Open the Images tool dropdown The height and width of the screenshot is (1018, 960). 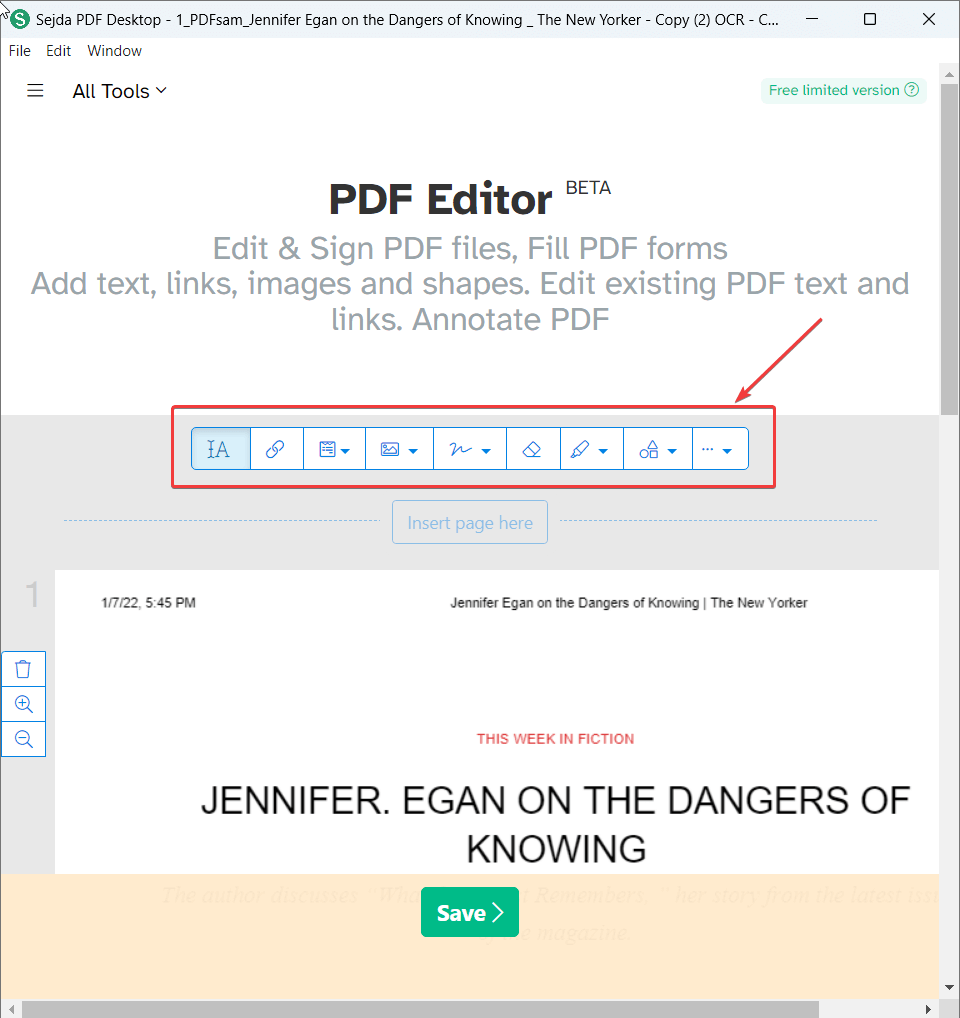tap(399, 449)
